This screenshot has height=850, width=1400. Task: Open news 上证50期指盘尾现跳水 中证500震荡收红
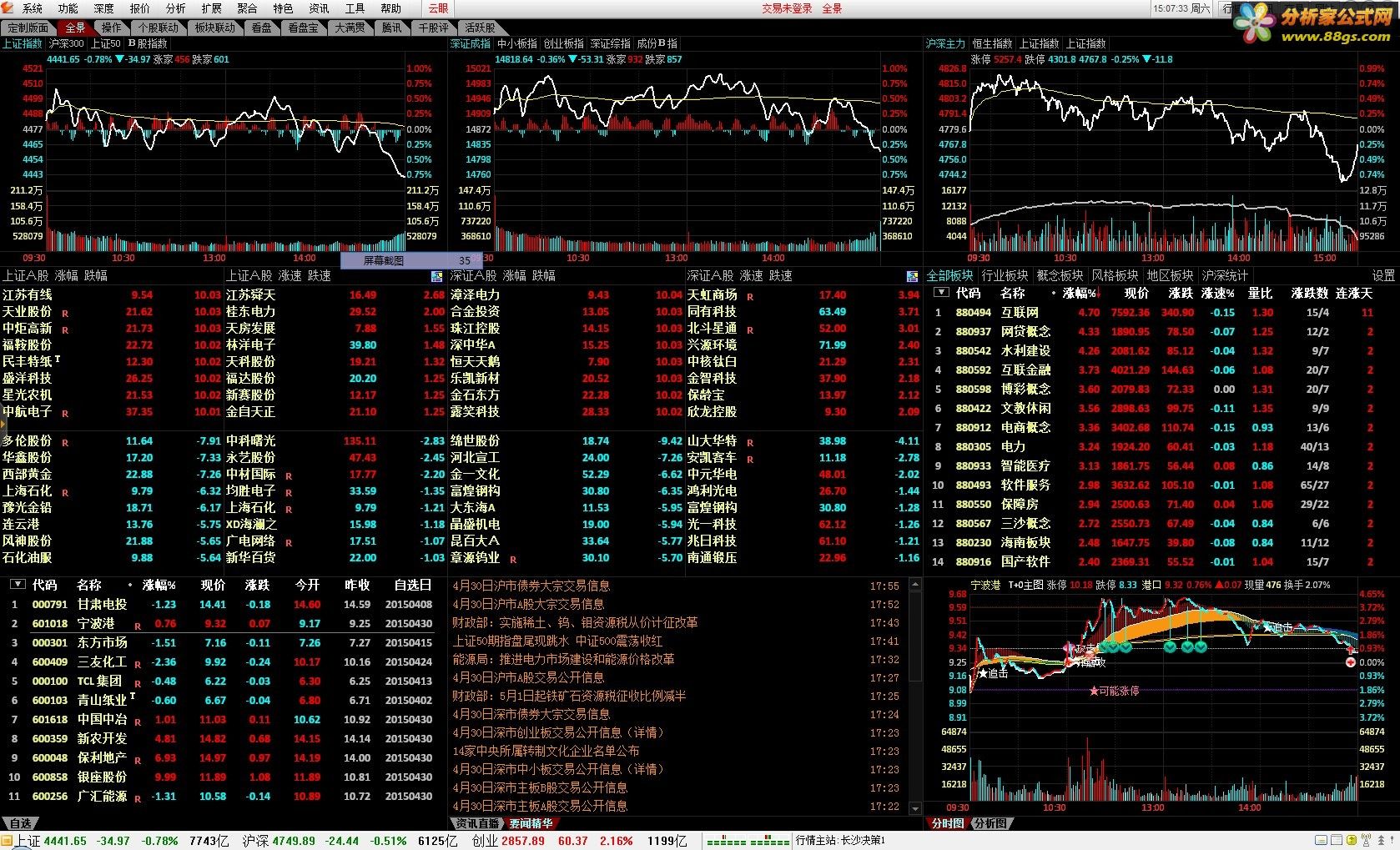[x=557, y=641]
